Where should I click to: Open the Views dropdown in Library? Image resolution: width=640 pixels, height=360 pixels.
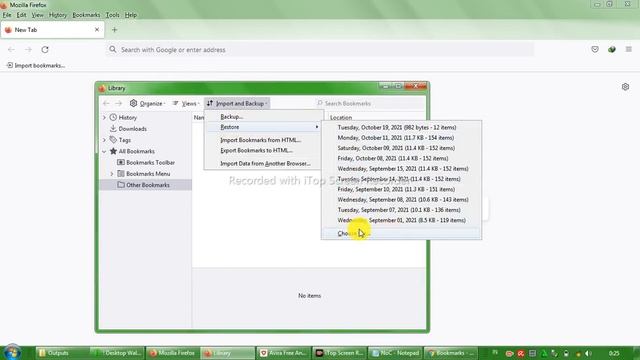[x=186, y=104]
